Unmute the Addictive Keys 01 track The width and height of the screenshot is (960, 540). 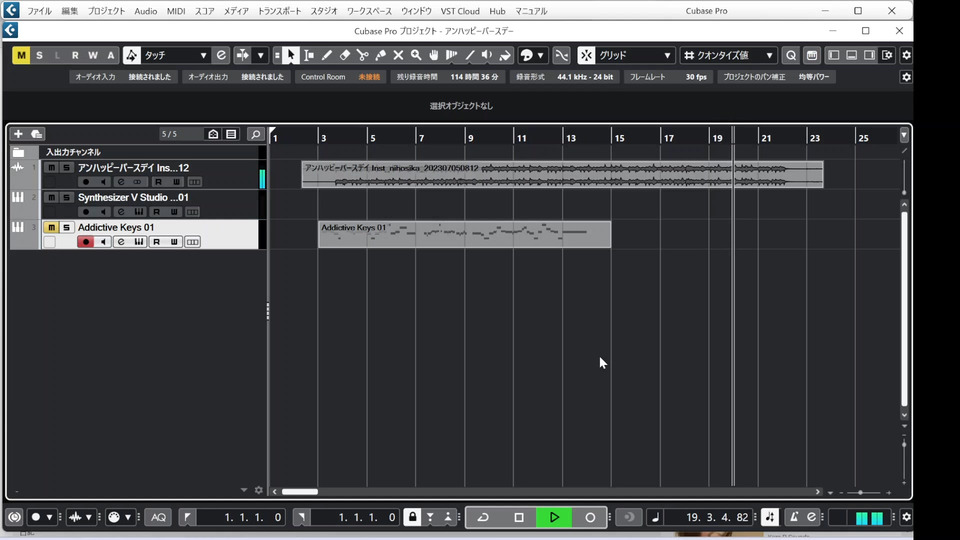coord(51,227)
